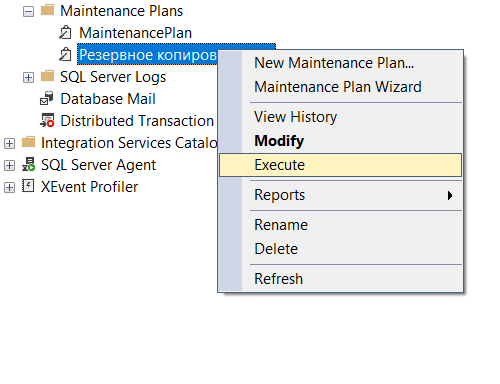This screenshot has width=500, height=384.
Task: Expand the XEvent Profiler node
Action: [x=9, y=188]
